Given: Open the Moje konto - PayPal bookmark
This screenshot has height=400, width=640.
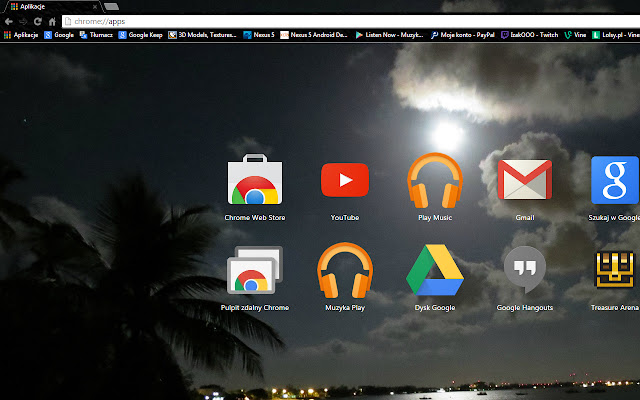Looking at the screenshot, I should pos(462,35).
